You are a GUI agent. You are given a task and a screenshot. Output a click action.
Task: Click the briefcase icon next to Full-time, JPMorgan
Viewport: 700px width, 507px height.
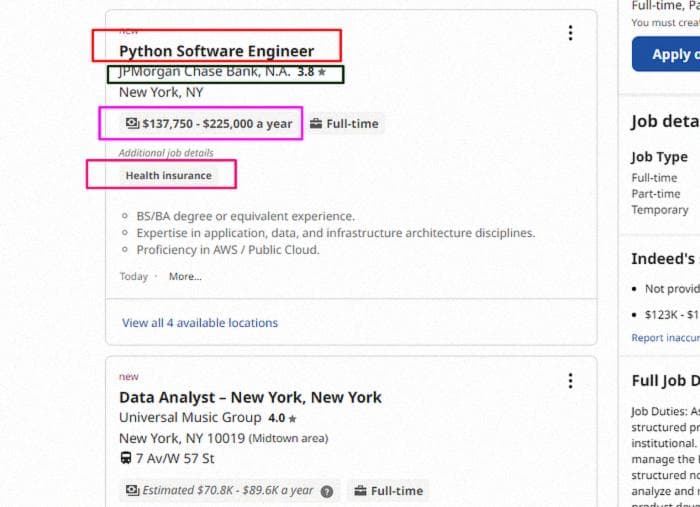pos(316,123)
